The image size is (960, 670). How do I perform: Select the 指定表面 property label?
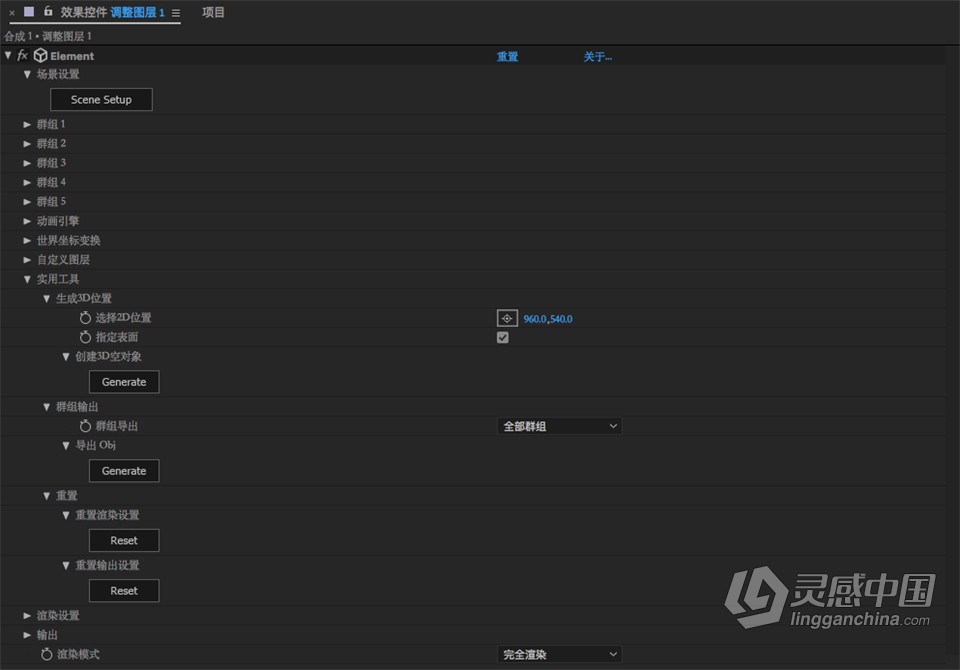(116, 337)
